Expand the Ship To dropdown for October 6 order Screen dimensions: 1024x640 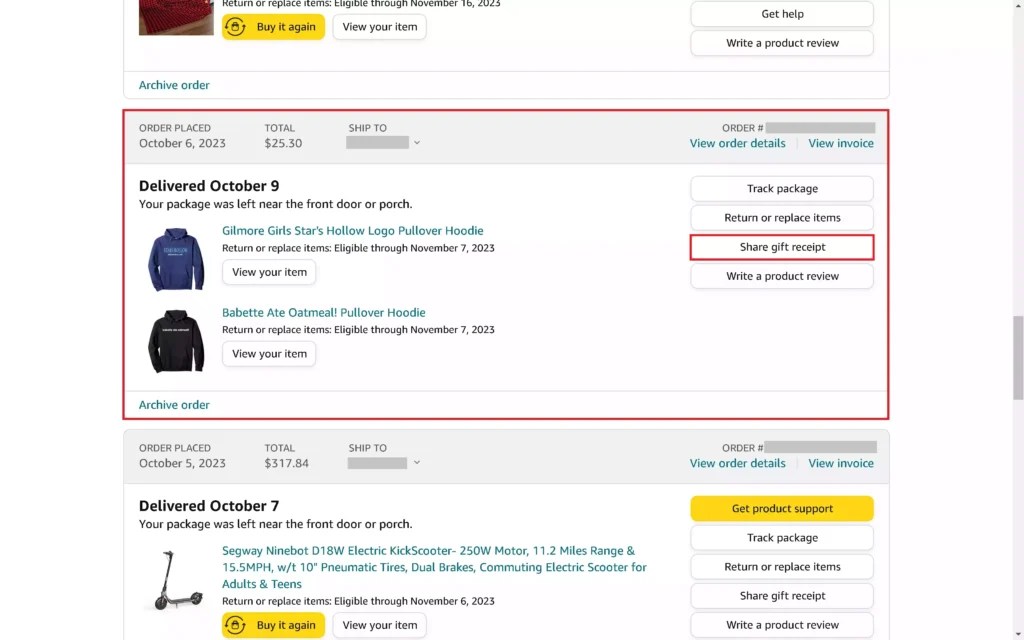tap(416, 142)
